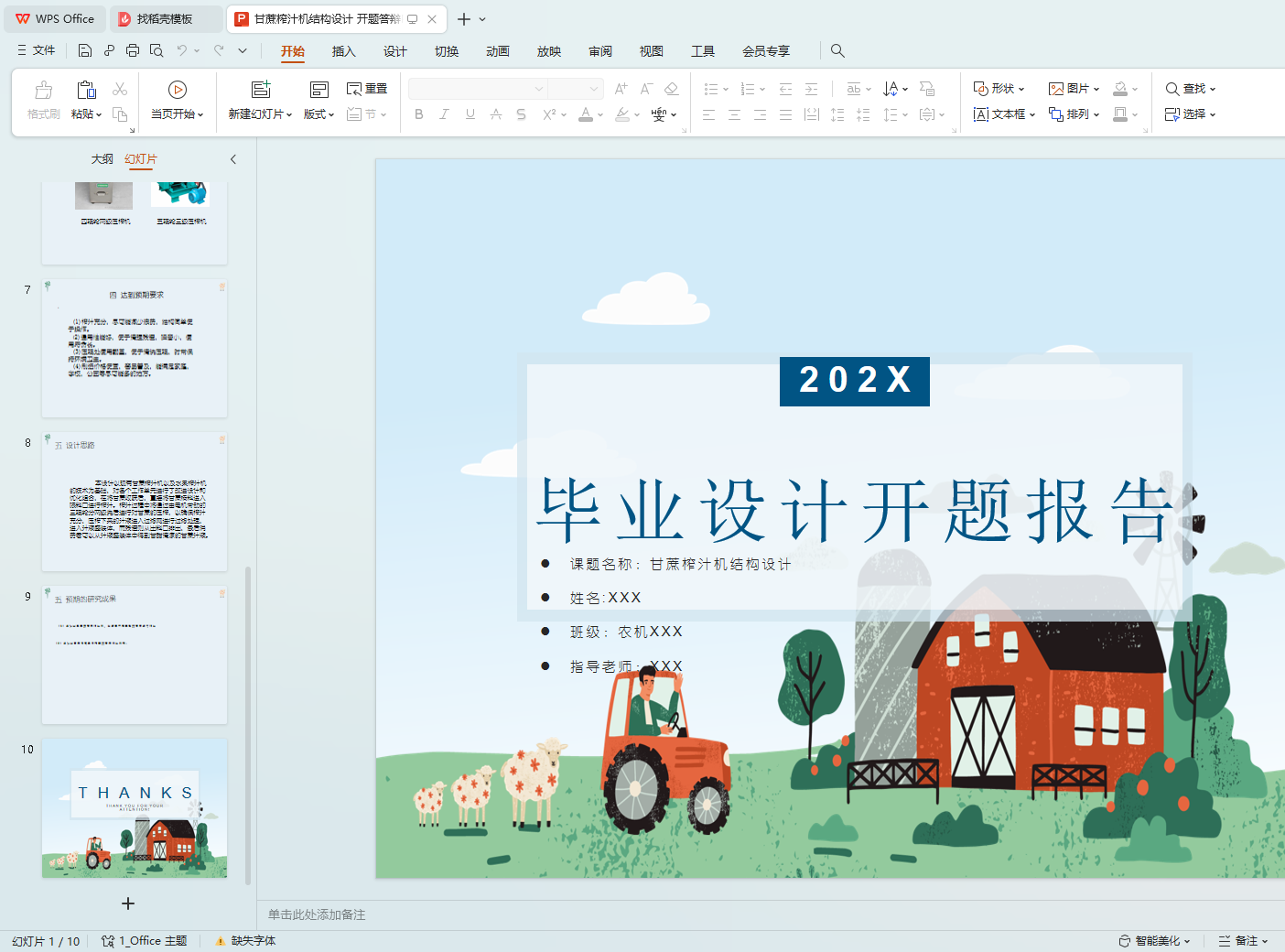Click the text highlight color swatch
The width and height of the screenshot is (1285, 952).
(x=622, y=114)
